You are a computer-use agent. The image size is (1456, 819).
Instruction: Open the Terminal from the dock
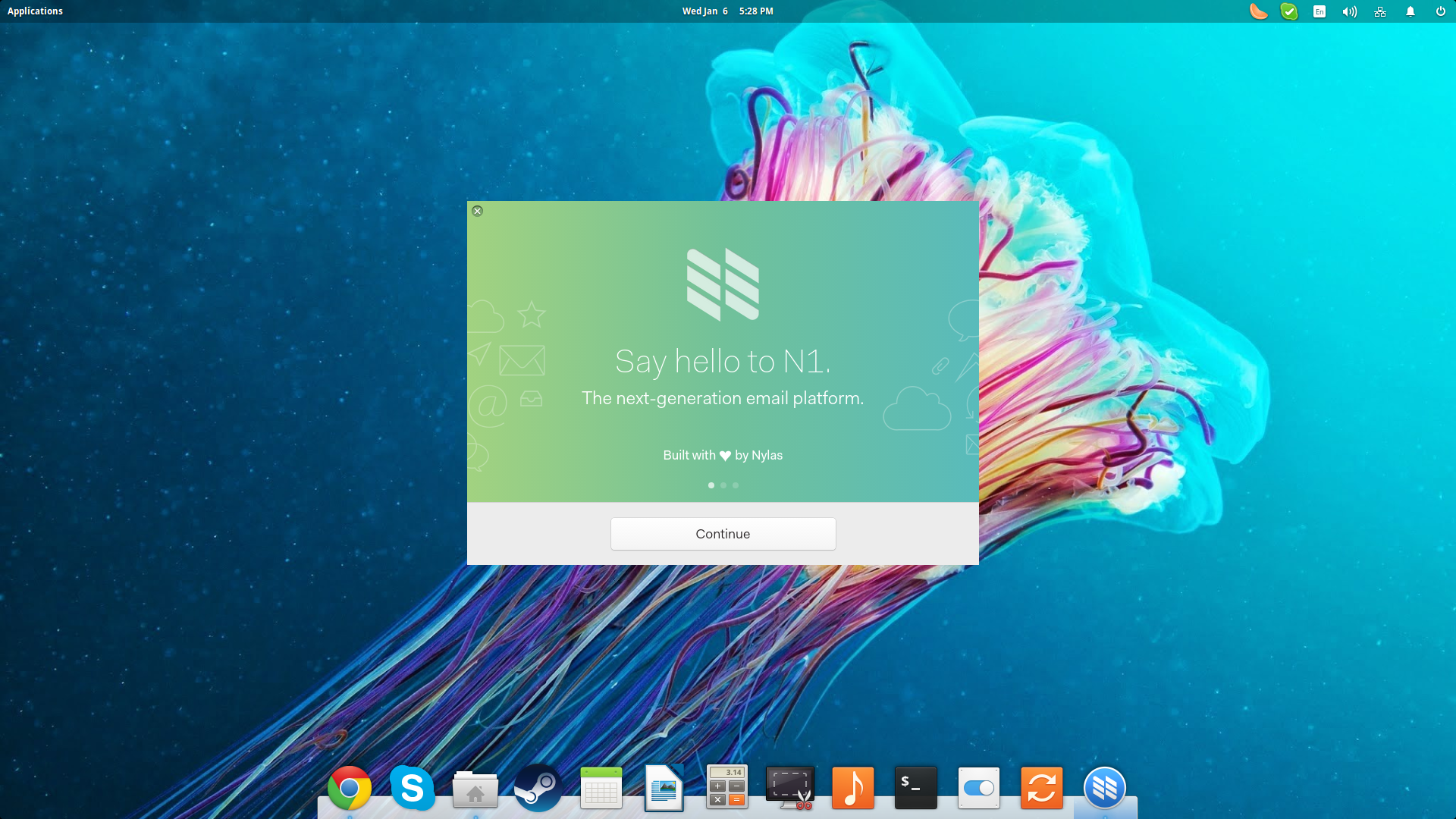[x=915, y=788]
